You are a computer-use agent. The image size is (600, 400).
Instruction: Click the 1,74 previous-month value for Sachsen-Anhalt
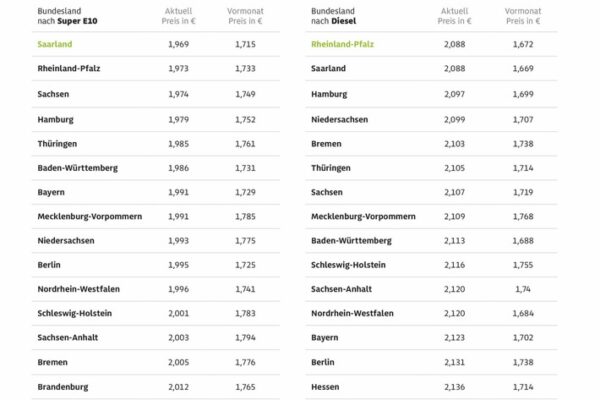point(525,289)
